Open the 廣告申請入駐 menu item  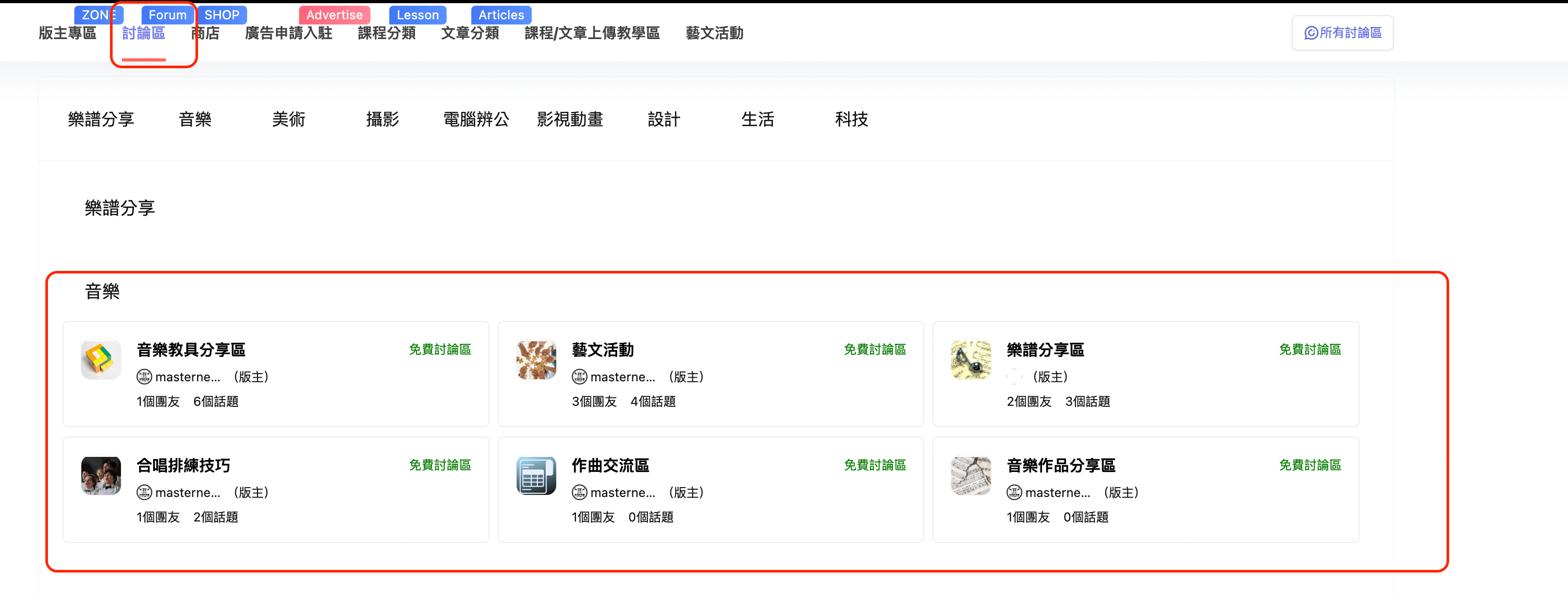coord(288,33)
